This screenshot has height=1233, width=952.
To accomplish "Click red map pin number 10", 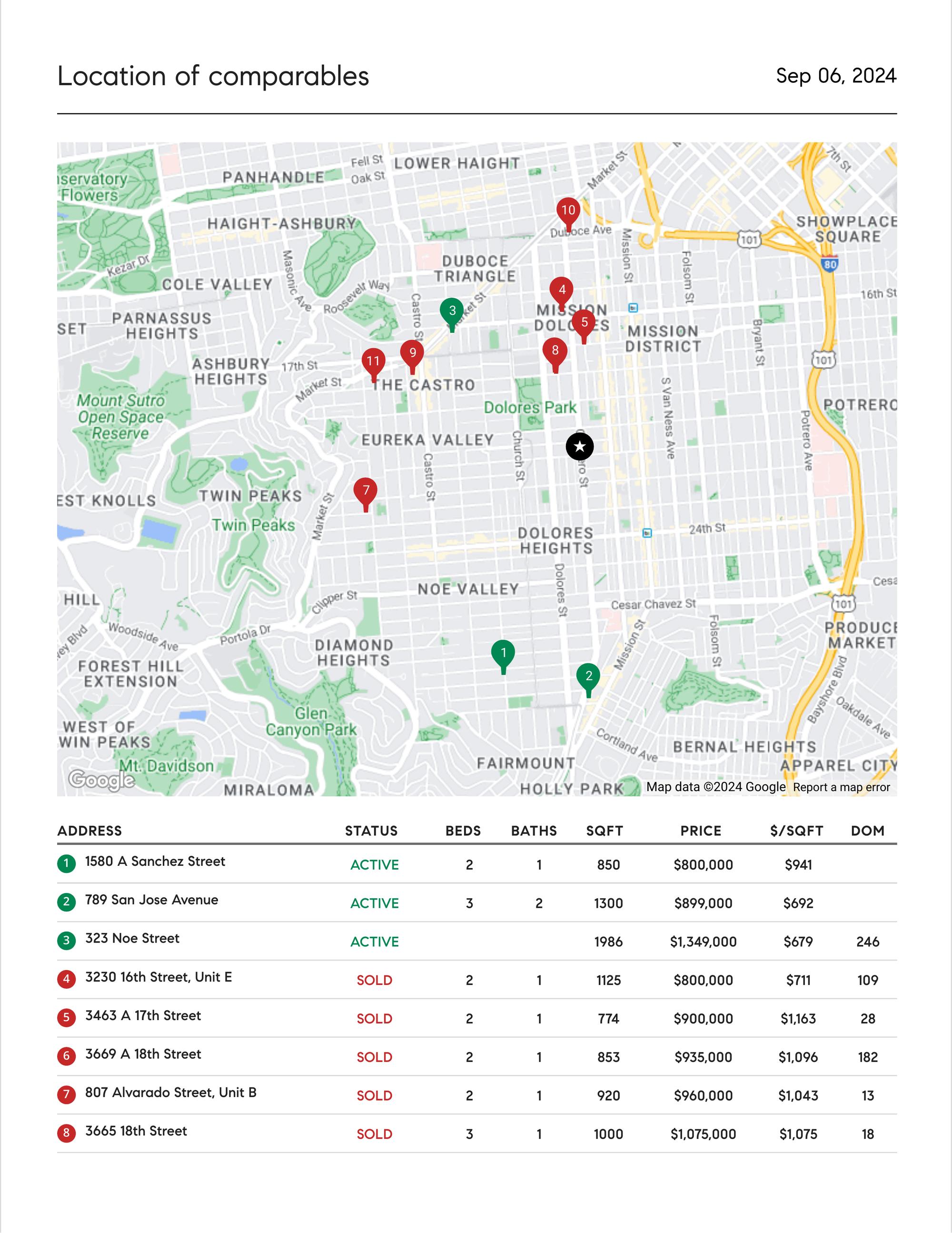I will click(x=568, y=211).
